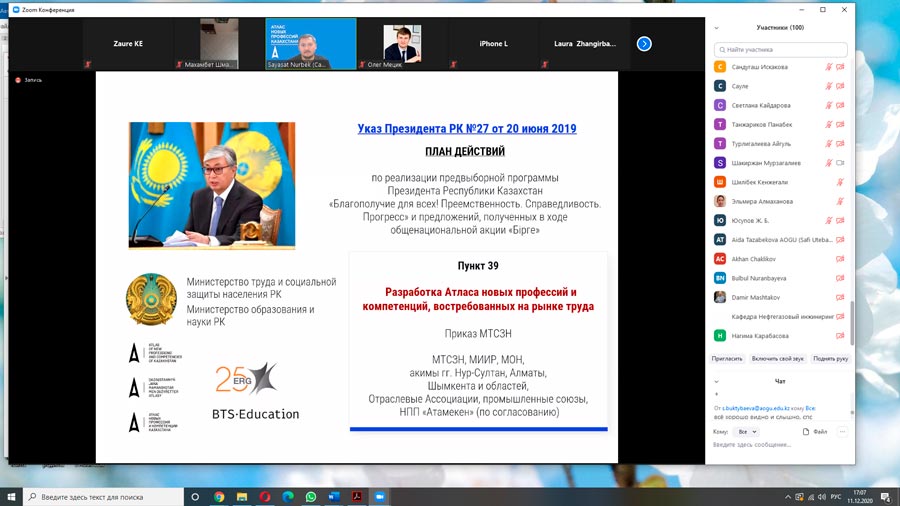Click the File attachment icon in chat

click(814, 432)
